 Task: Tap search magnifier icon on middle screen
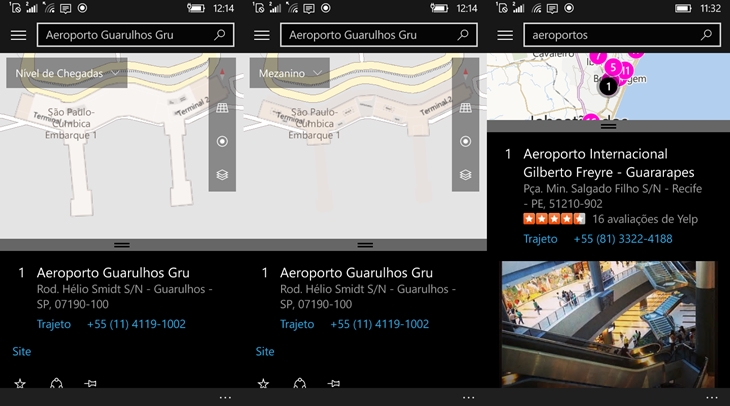click(x=463, y=35)
